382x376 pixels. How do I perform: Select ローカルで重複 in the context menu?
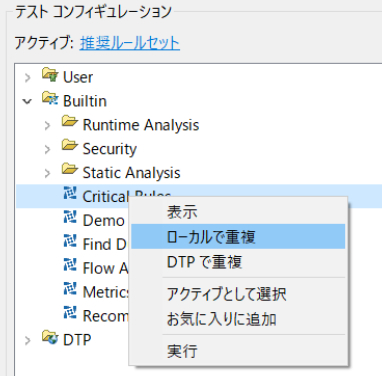point(238,236)
